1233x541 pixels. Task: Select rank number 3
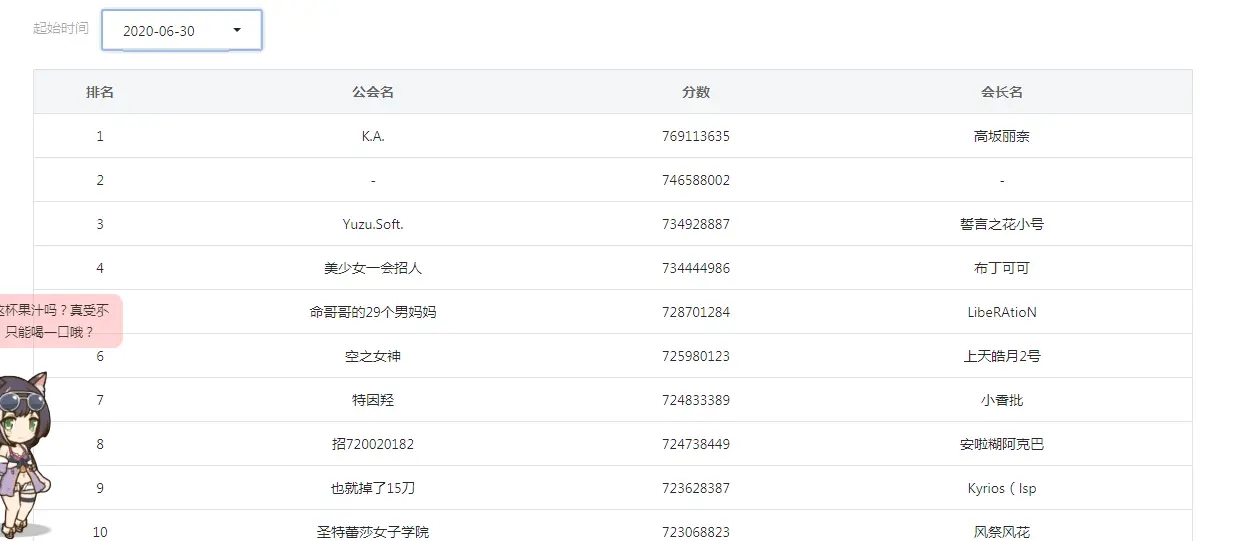[100, 224]
